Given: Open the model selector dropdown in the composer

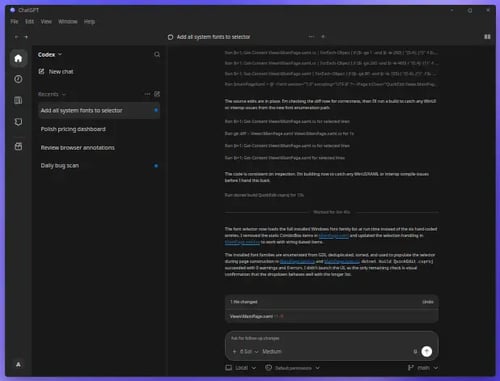Looking at the screenshot, I should click(249, 352).
